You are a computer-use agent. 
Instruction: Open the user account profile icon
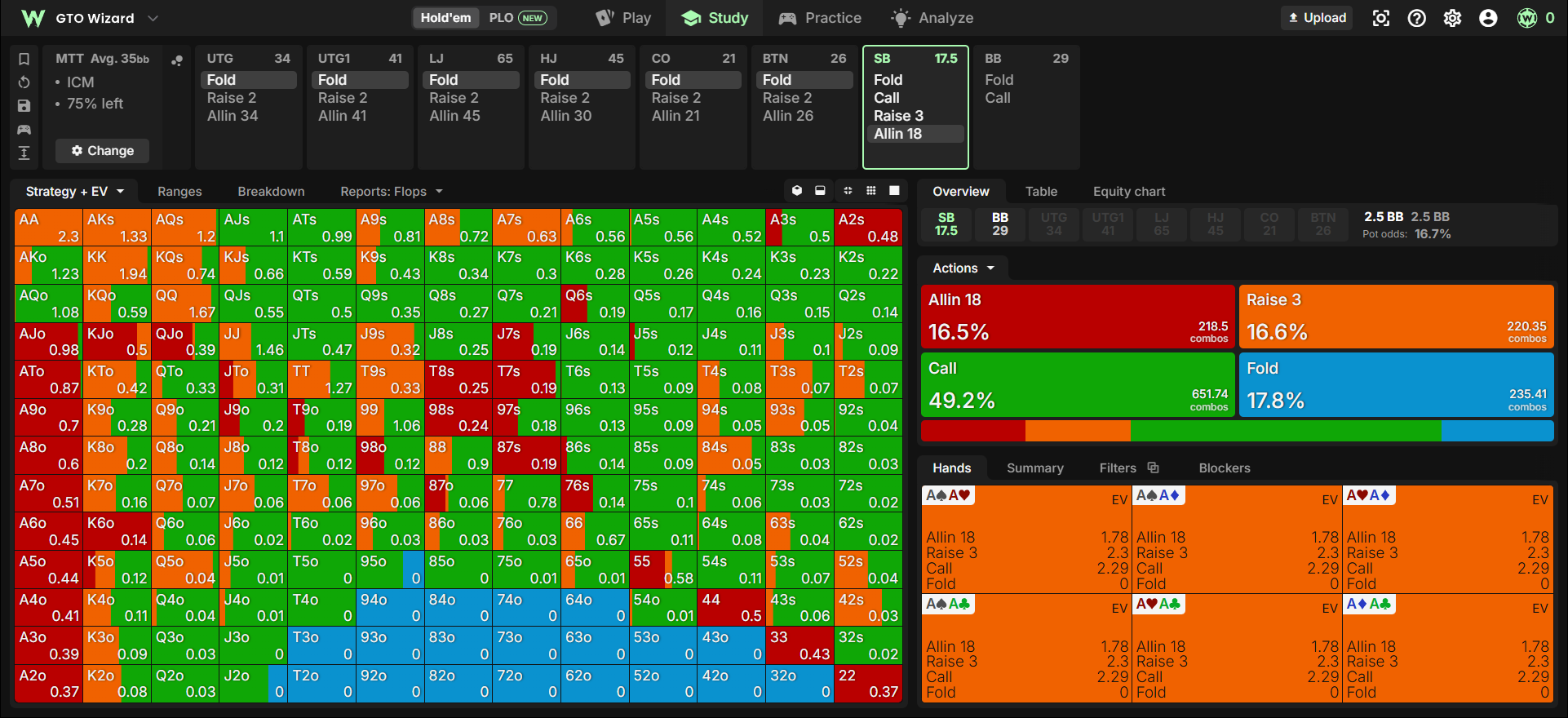click(x=1489, y=18)
